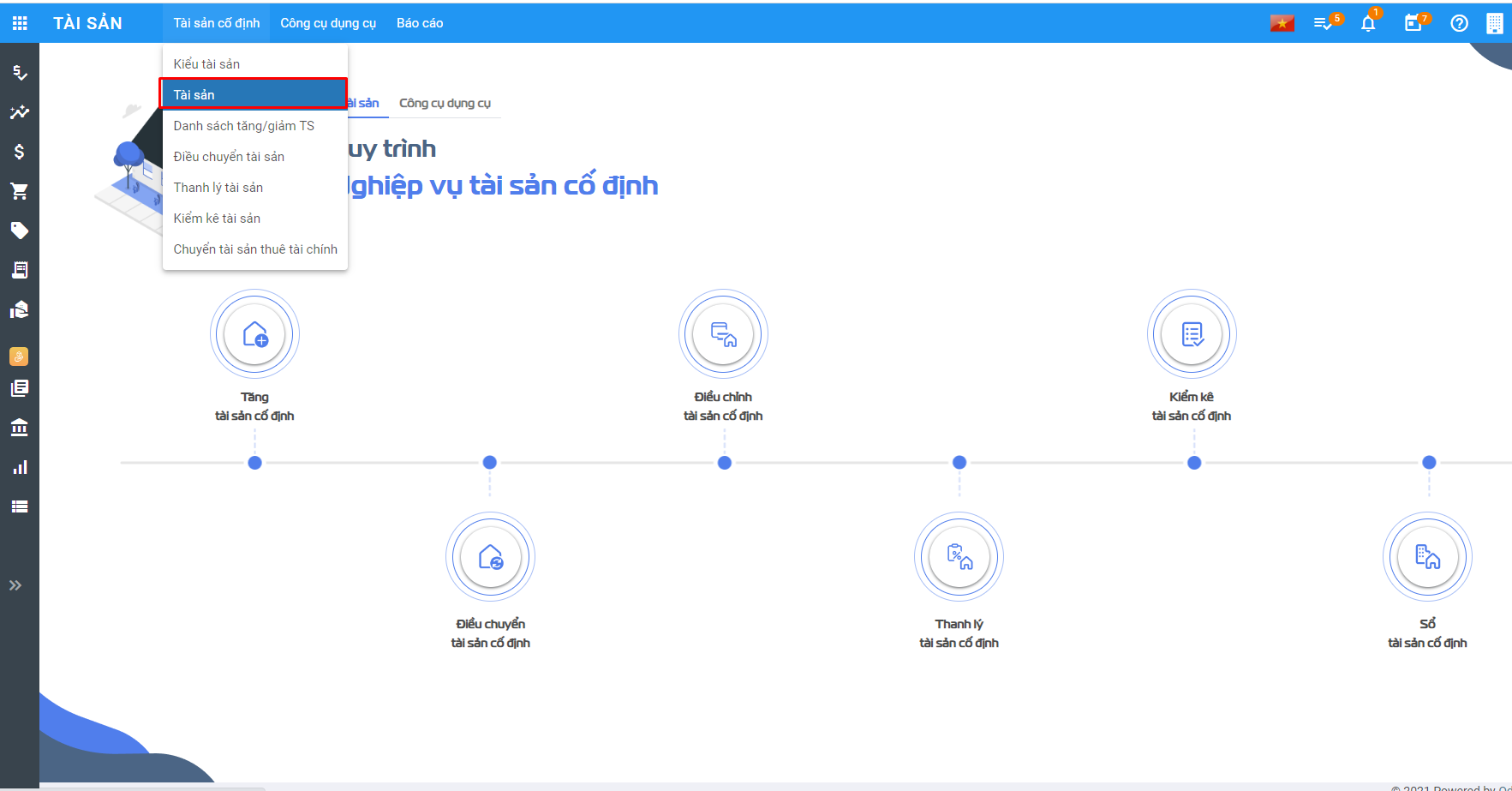
Task: Open the Tài sản cố định dropdown menu
Action: tap(216, 23)
